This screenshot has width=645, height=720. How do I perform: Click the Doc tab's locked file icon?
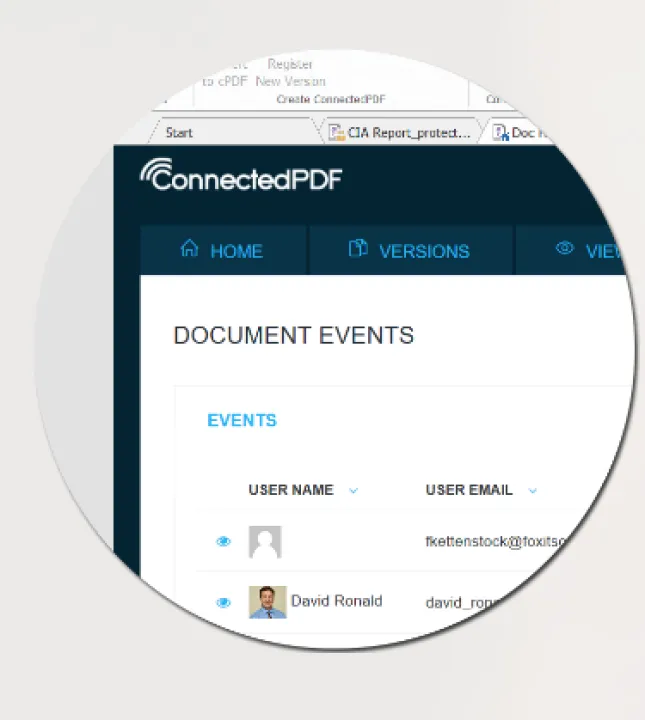point(501,133)
